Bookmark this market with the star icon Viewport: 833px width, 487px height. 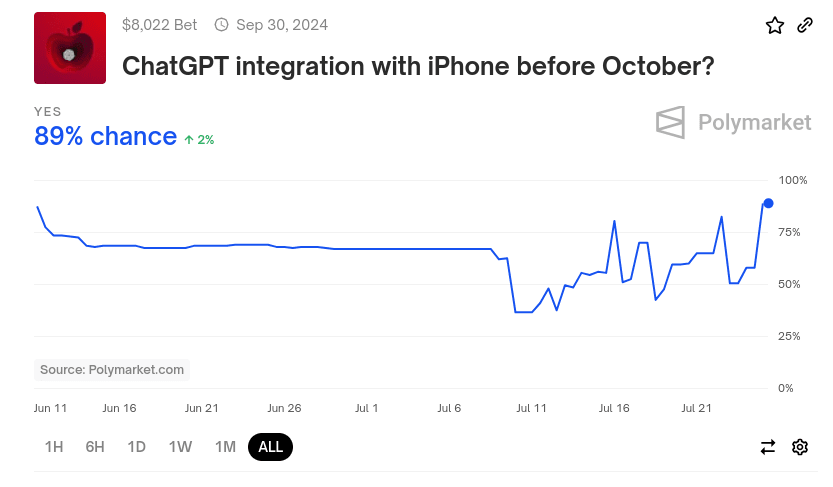point(775,26)
